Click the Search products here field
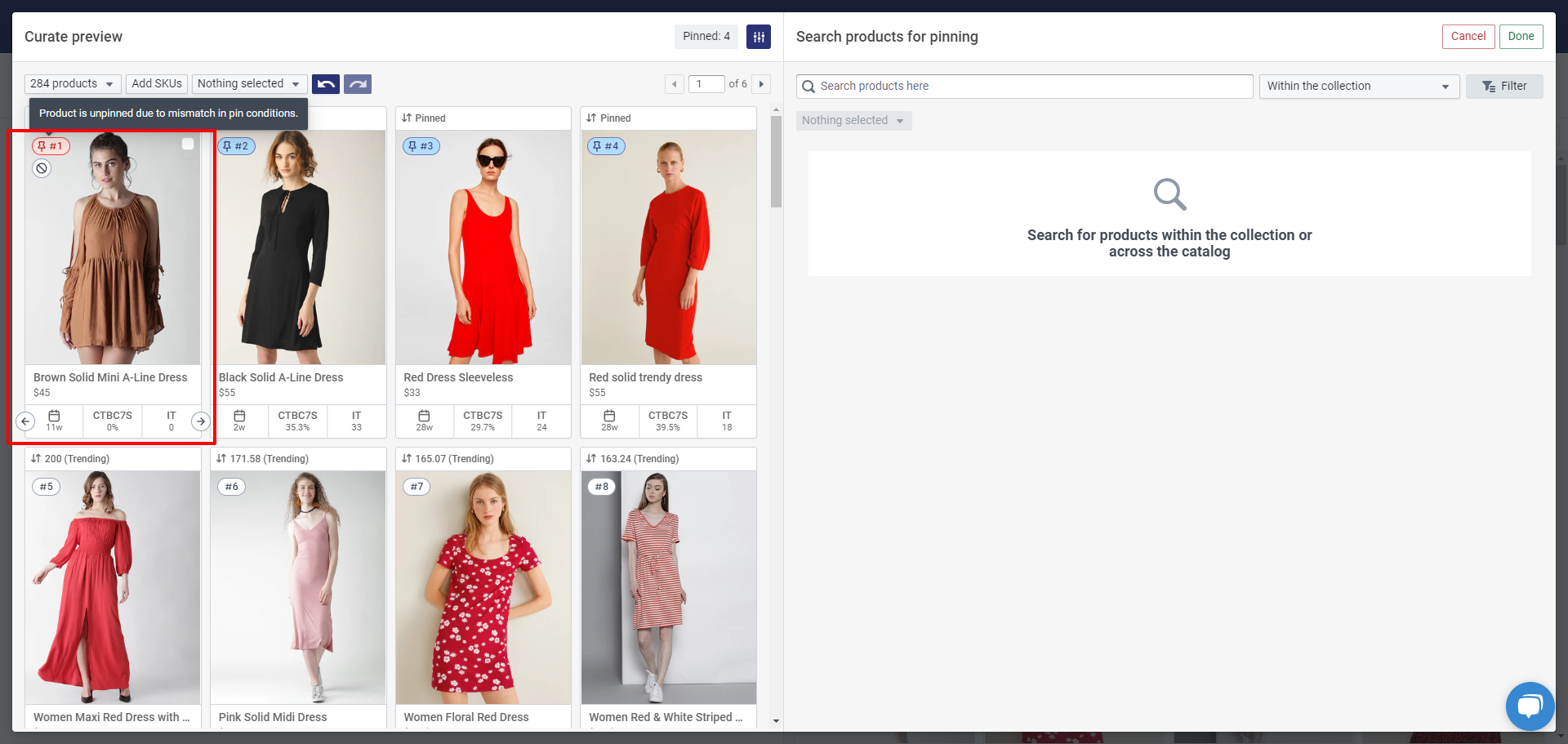Image resolution: width=1568 pixels, height=744 pixels. [x=1025, y=87]
